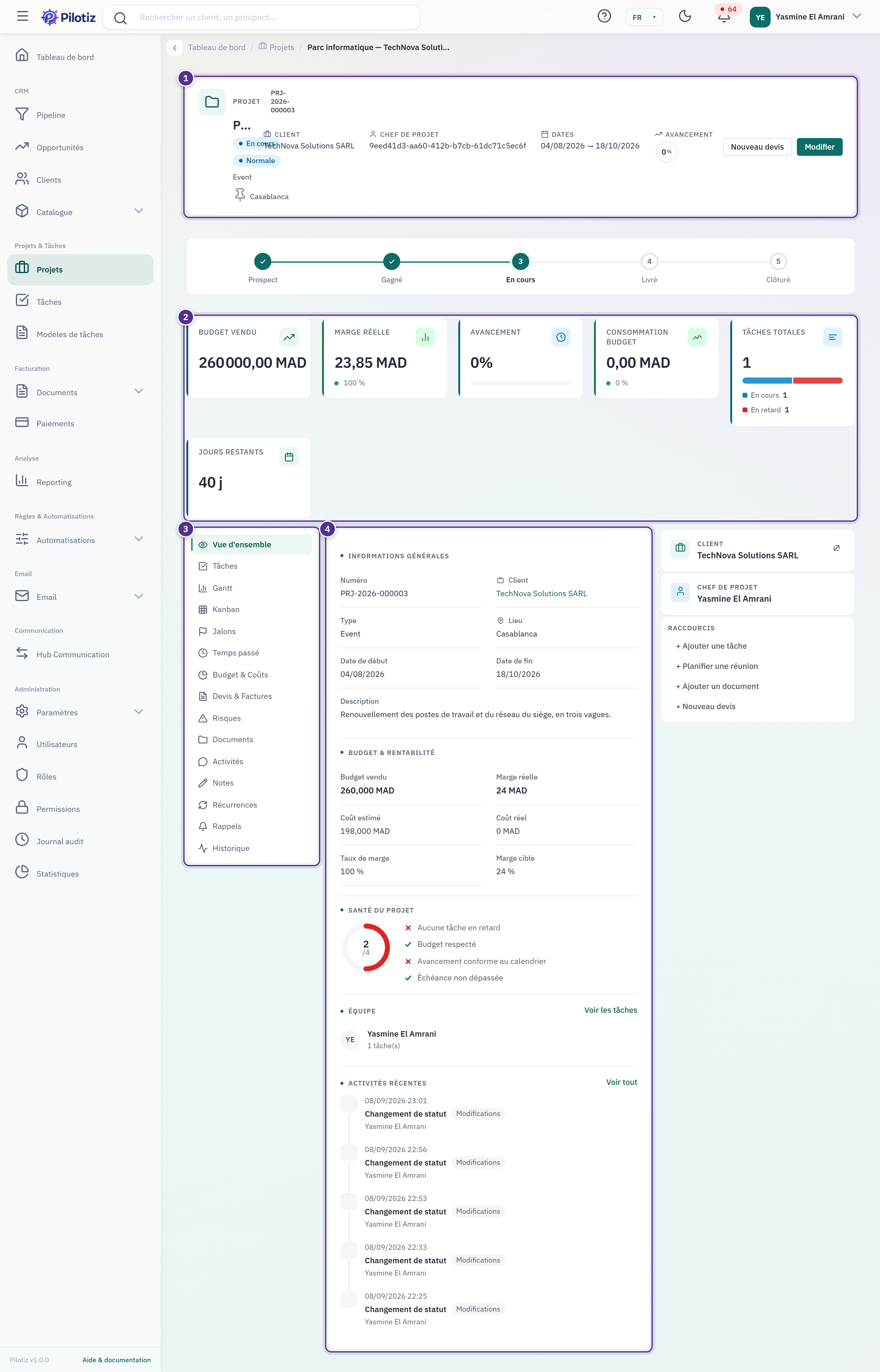Open the notifications bell icon

724,17
